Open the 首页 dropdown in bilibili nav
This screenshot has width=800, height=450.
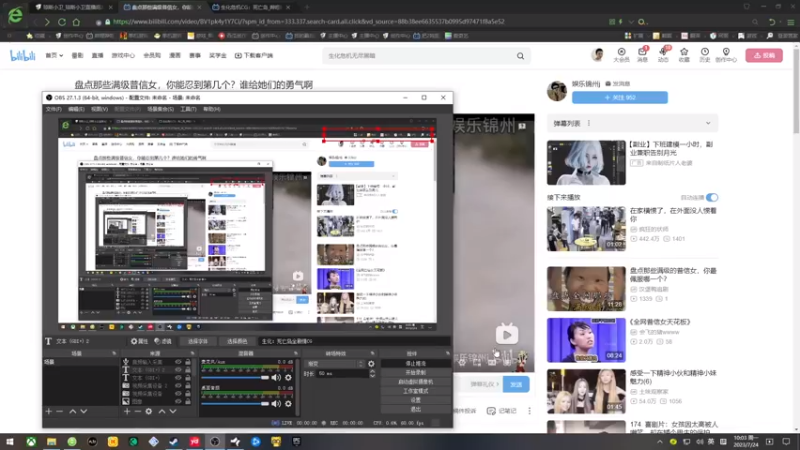54,55
